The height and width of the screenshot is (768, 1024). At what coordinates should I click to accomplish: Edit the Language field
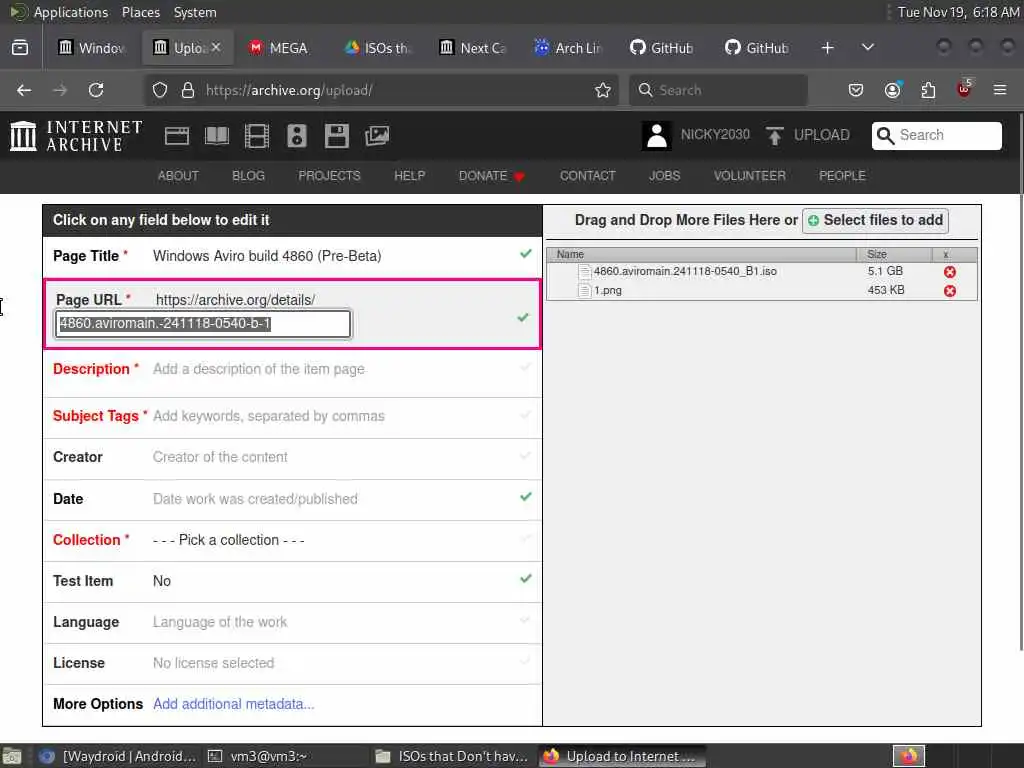pos(293,622)
